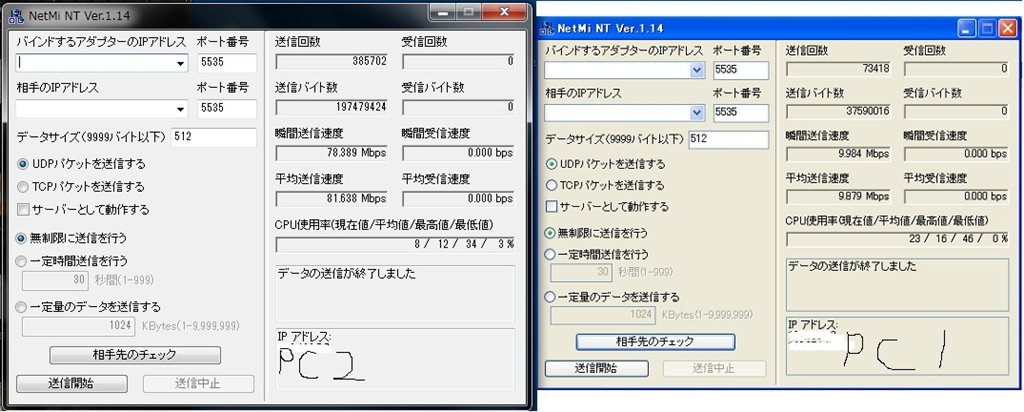The image size is (1024, 412).
Task: Maximize the PC1 NetMi window
Action: point(987,28)
